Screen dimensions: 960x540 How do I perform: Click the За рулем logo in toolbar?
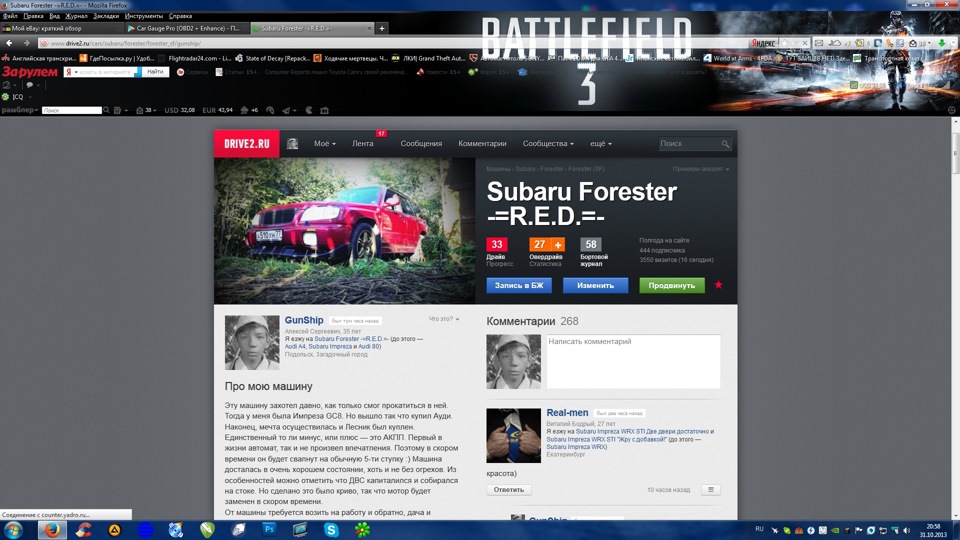click(30, 72)
